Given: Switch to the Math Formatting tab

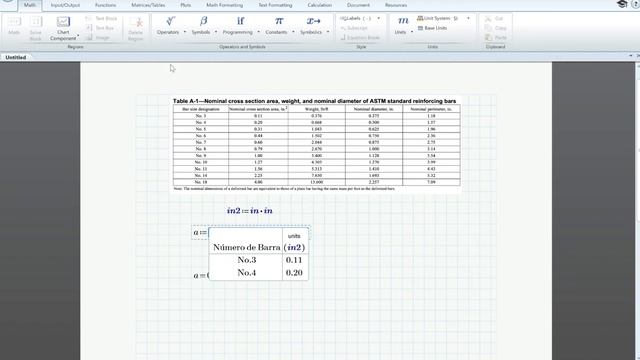Looking at the screenshot, I should click(x=224, y=5).
